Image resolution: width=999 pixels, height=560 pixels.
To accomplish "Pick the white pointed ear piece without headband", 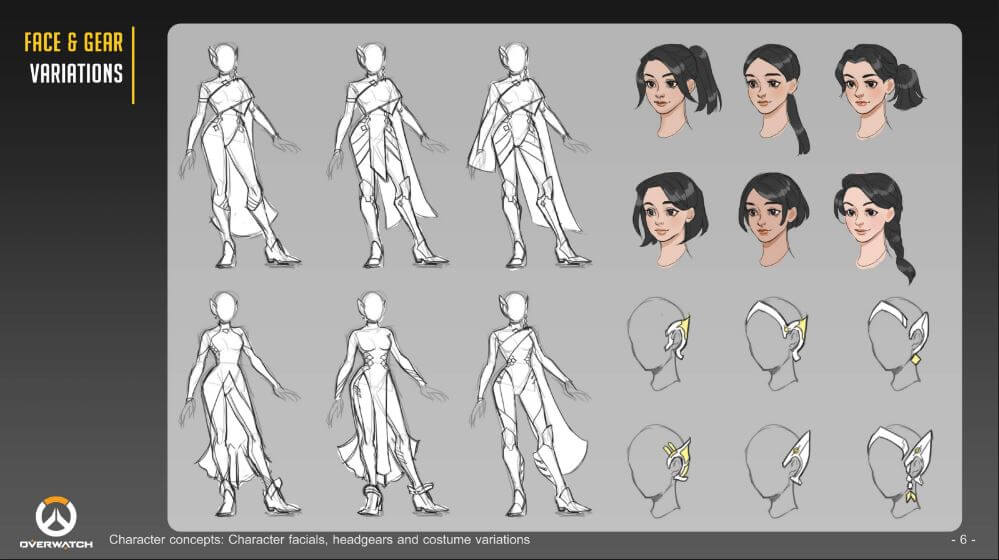I will click(777, 470).
